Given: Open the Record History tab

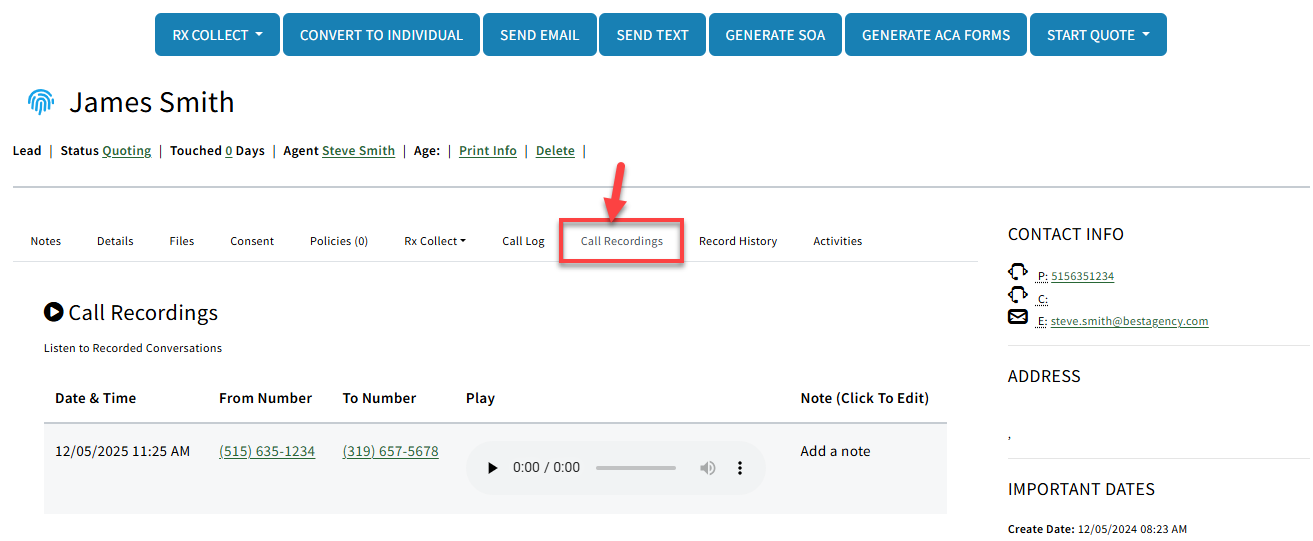Looking at the screenshot, I should coord(738,241).
